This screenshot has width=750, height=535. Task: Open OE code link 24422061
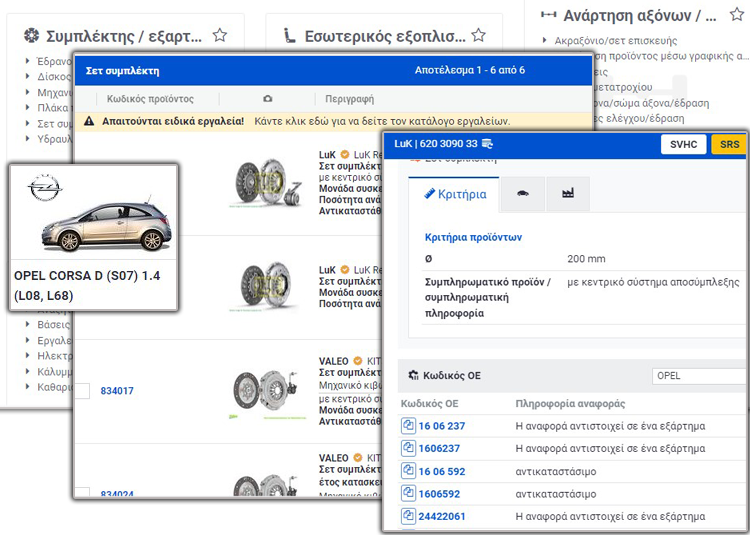point(441,516)
